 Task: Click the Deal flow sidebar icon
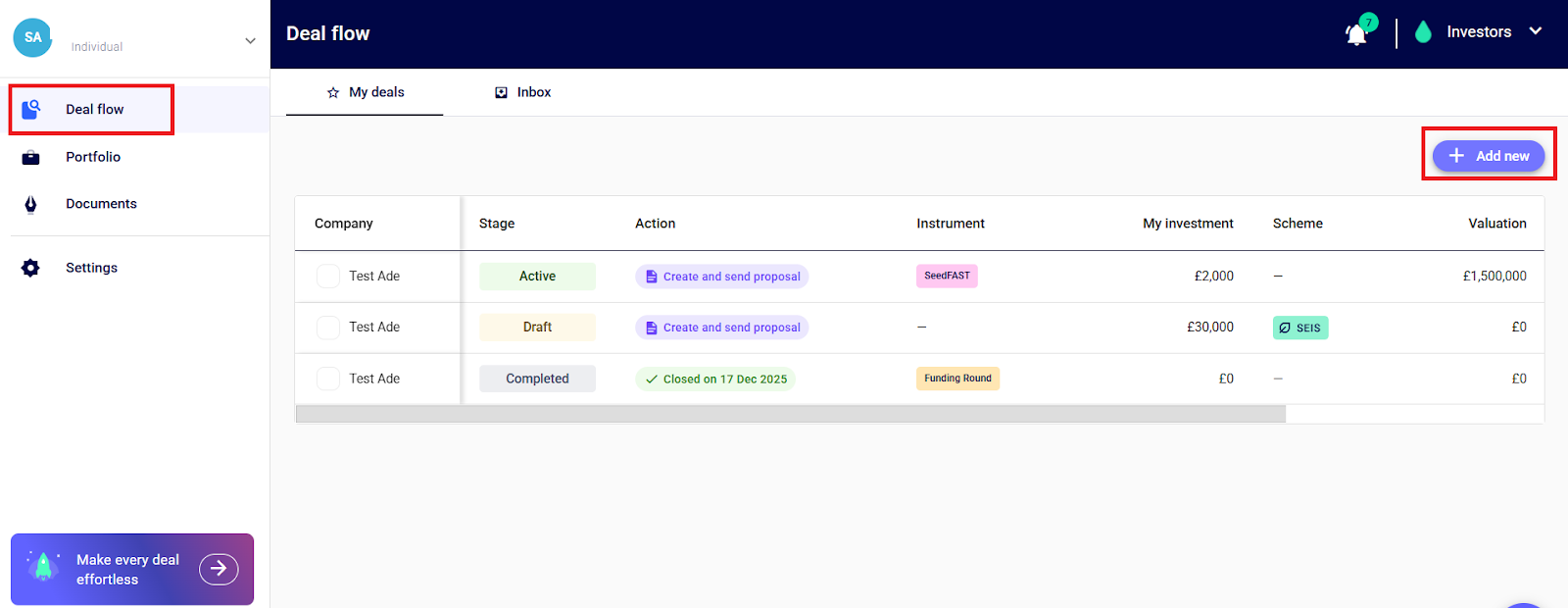(31, 109)
